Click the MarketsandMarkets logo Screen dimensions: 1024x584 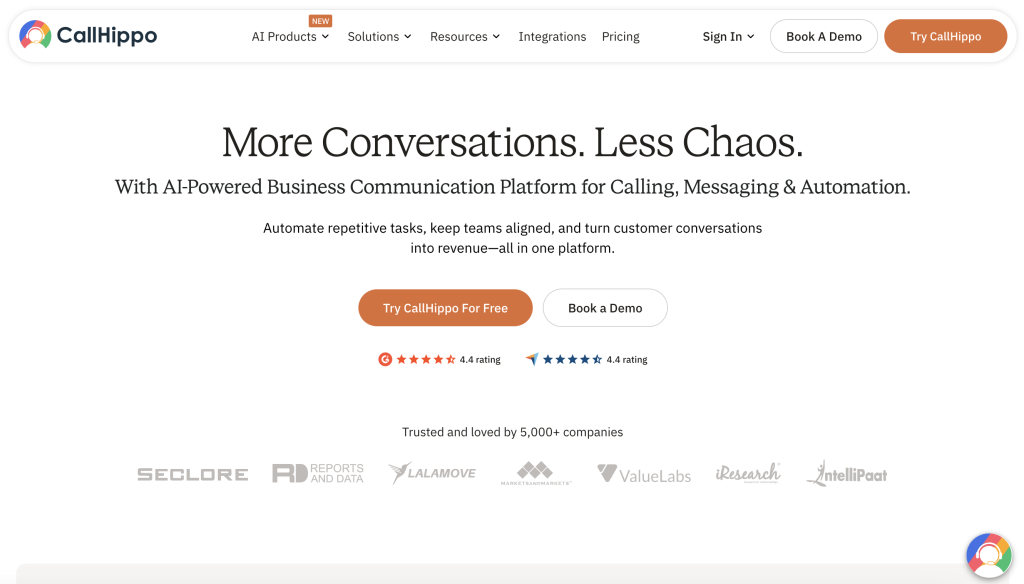[536, 473]
